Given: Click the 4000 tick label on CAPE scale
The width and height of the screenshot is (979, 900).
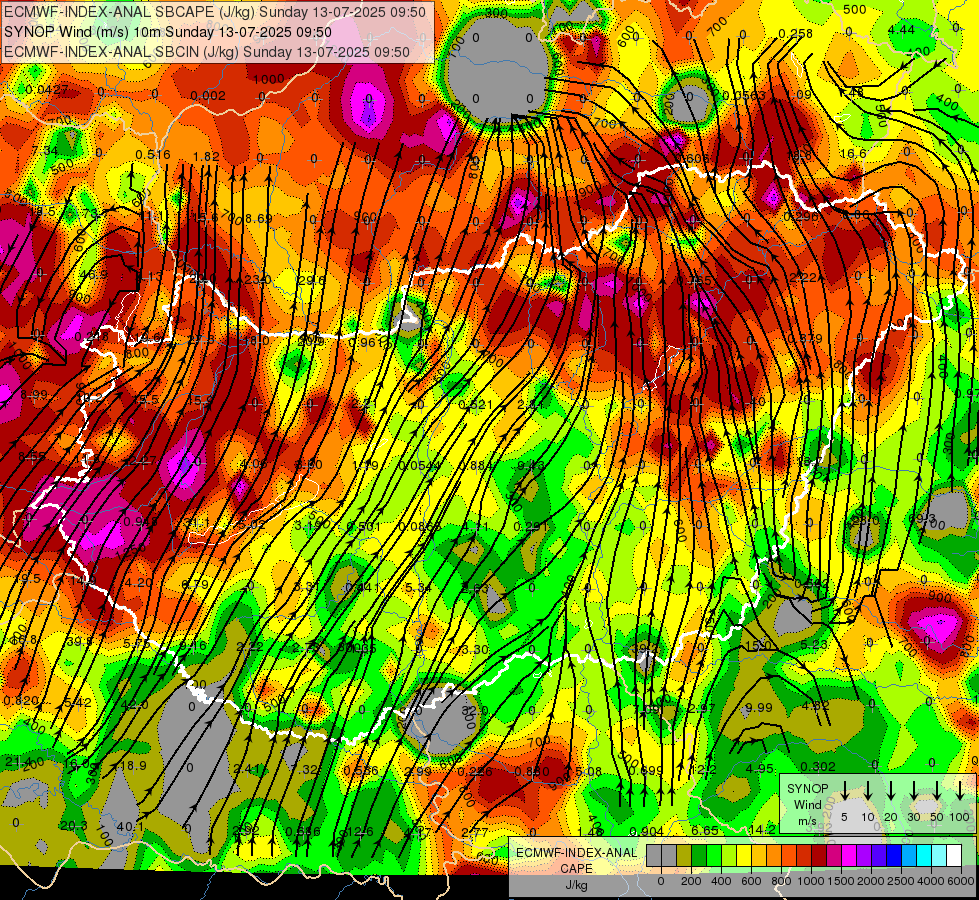Looking at the screenshot, I should tap(932, 881).
